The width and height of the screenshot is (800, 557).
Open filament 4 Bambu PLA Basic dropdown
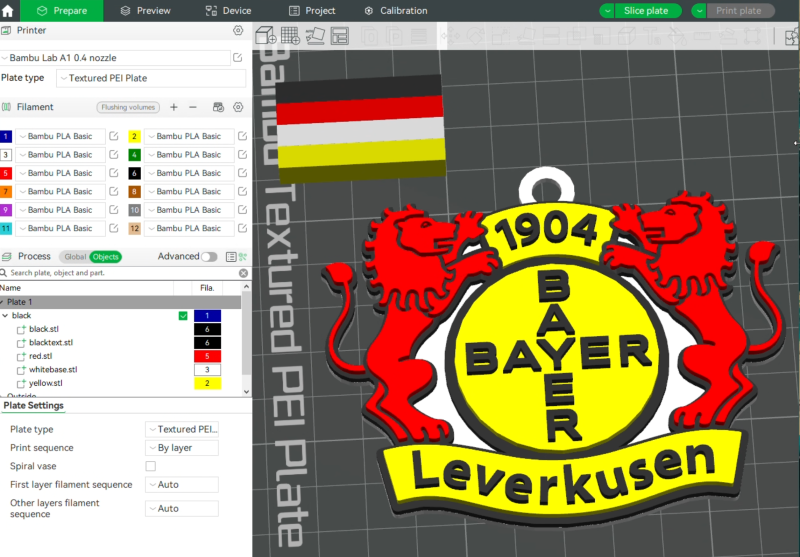[189, 155]
